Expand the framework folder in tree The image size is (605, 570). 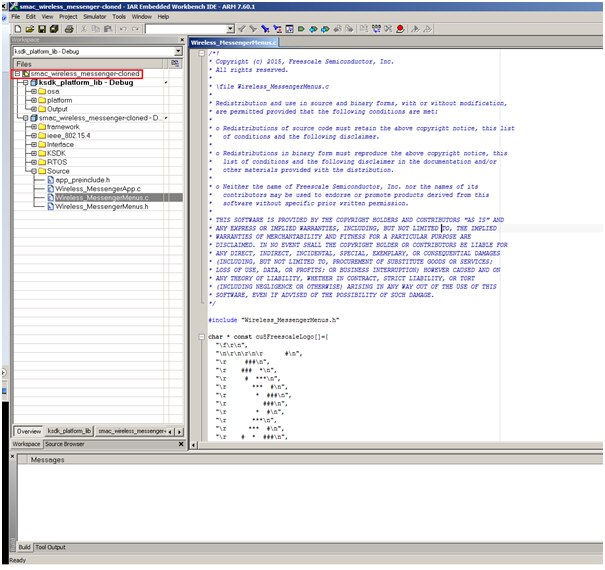click(x=33, y=127)
